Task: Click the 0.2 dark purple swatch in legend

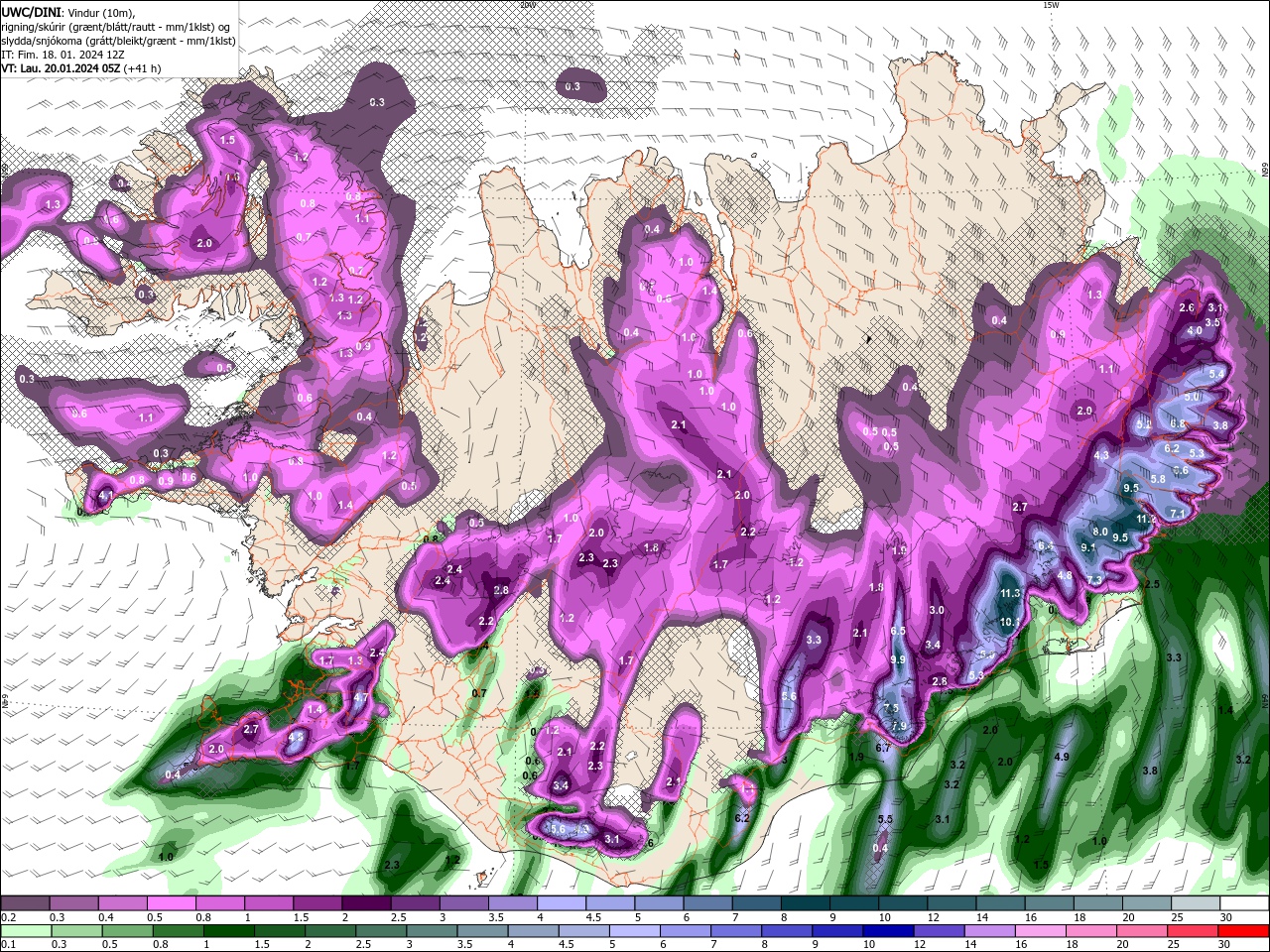Action: point(25,902)
